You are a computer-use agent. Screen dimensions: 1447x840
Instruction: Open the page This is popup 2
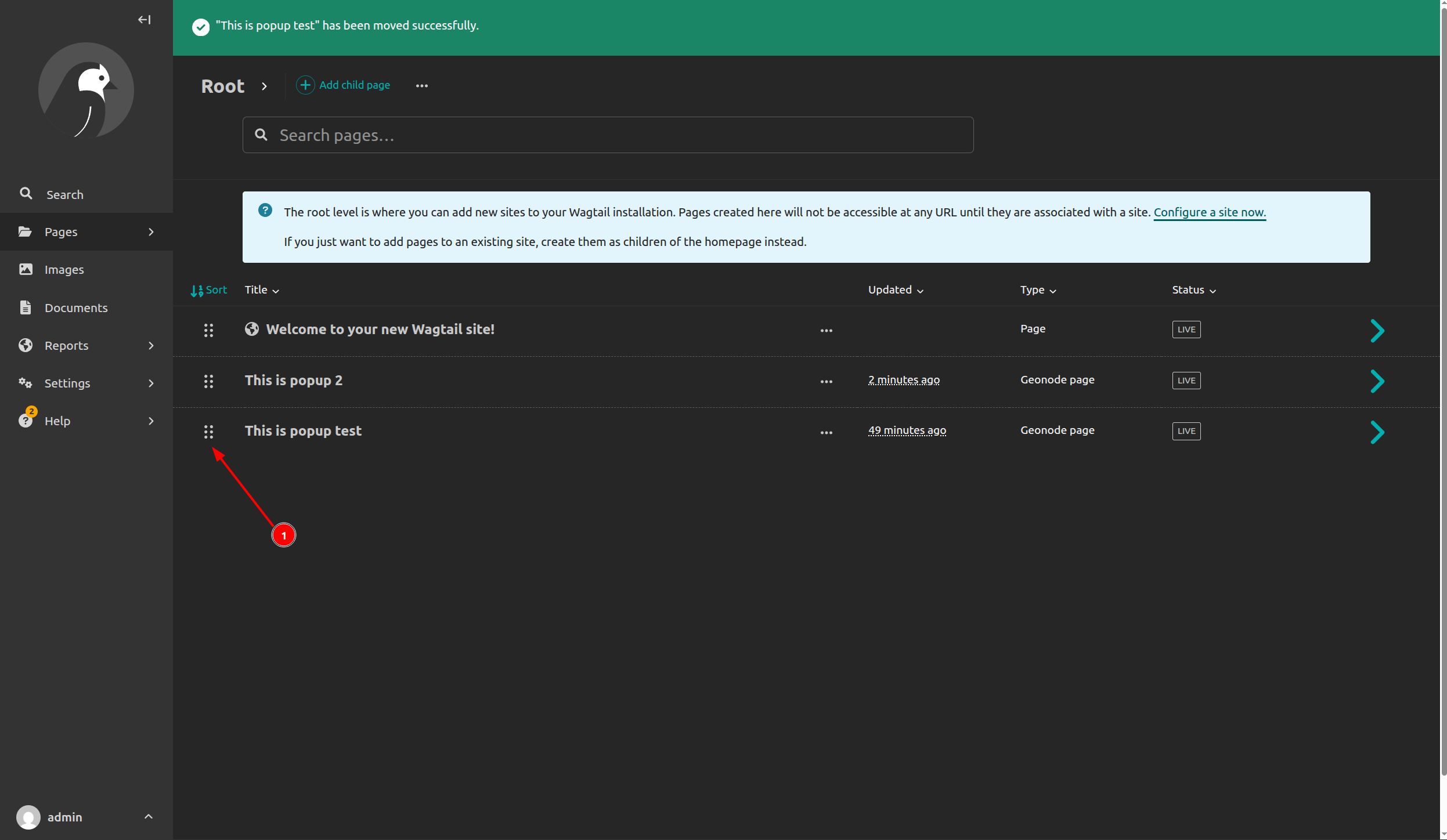[x=294, y=381]
